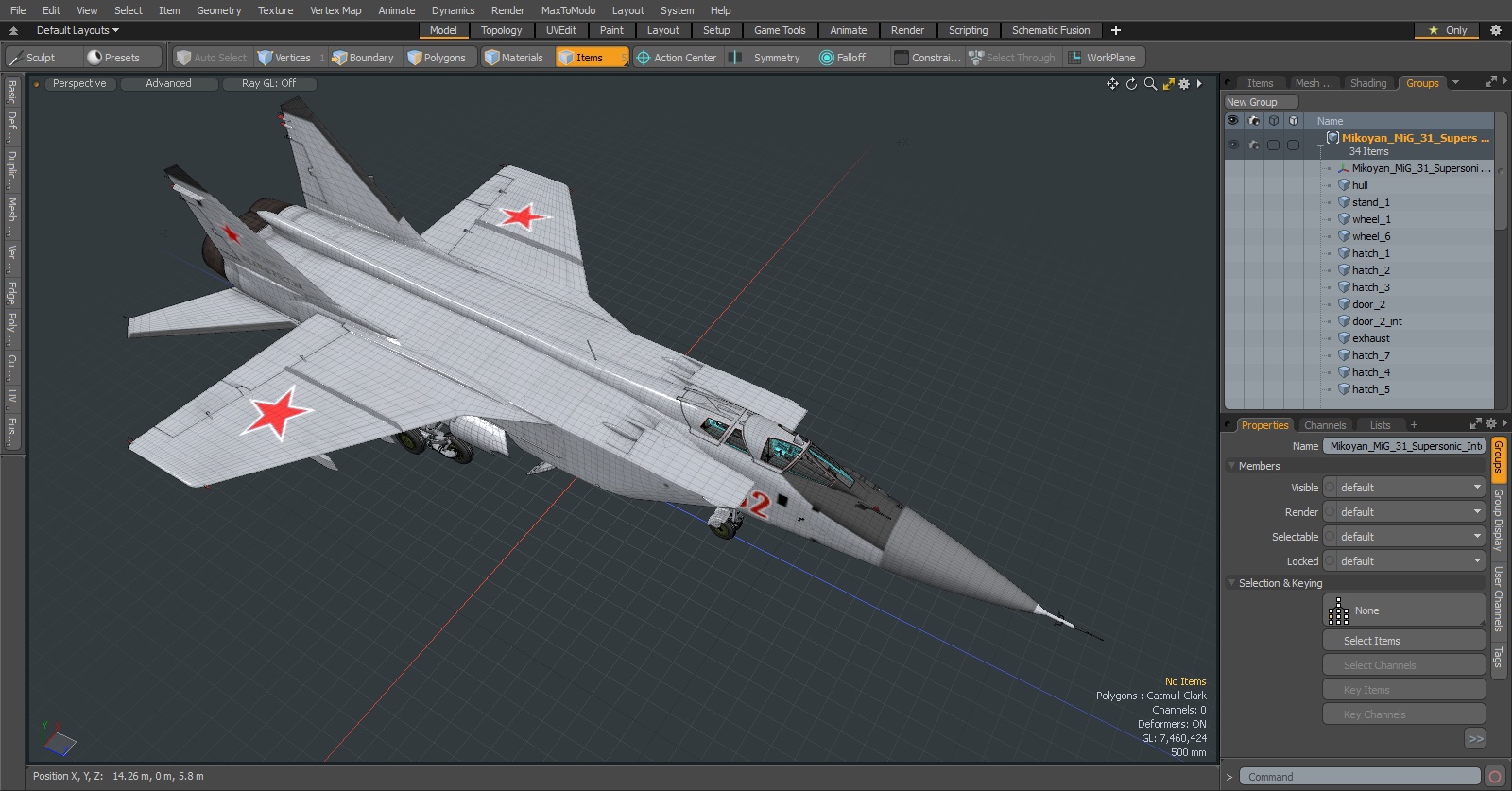The width and height of the screenshot is (1512, 791).
Task: Open the layout settings gear at top right
Action: tap(1496, 30)
